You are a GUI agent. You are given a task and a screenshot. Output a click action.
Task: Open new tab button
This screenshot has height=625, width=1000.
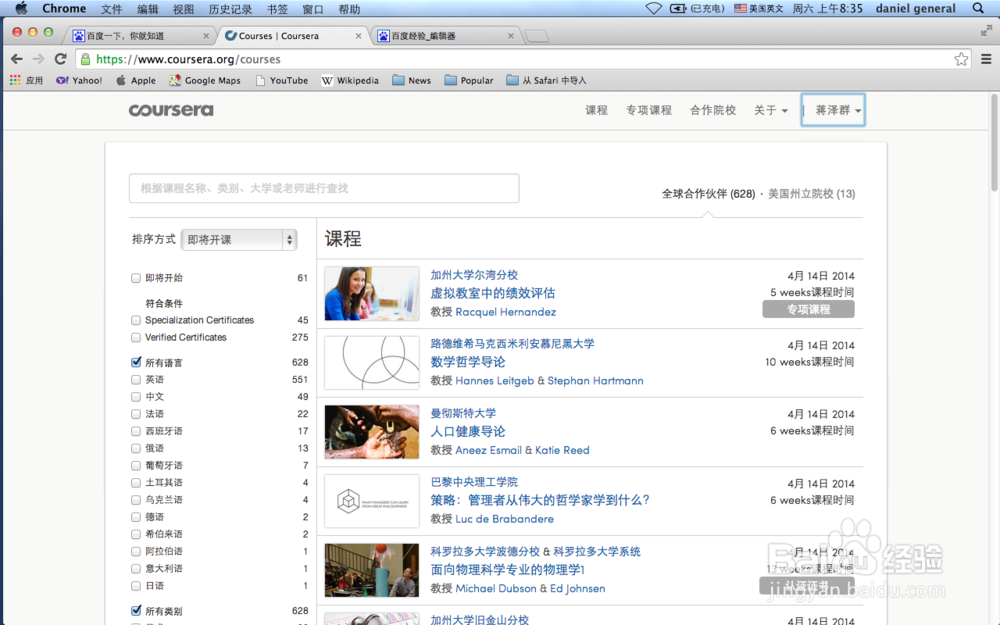click(x=536, y=36)
